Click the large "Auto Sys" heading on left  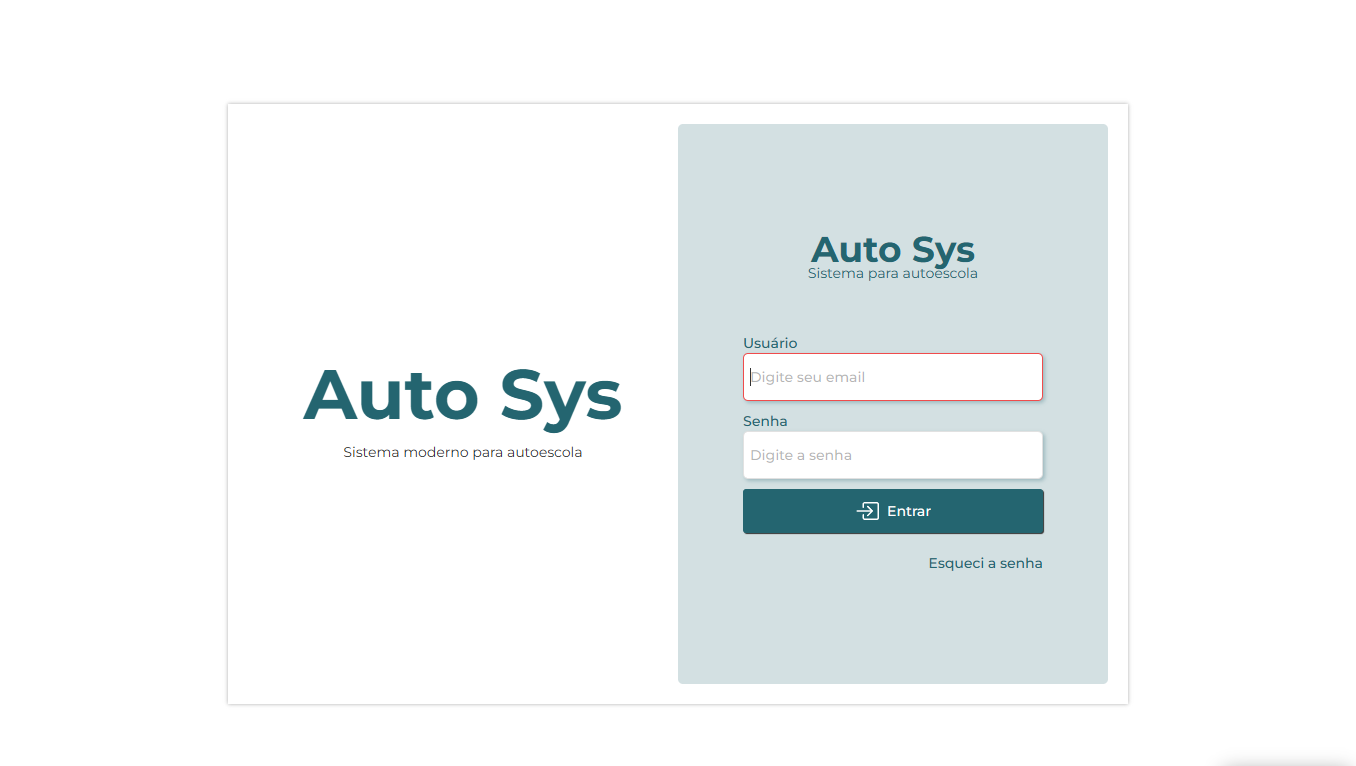(x=462, y=395)
